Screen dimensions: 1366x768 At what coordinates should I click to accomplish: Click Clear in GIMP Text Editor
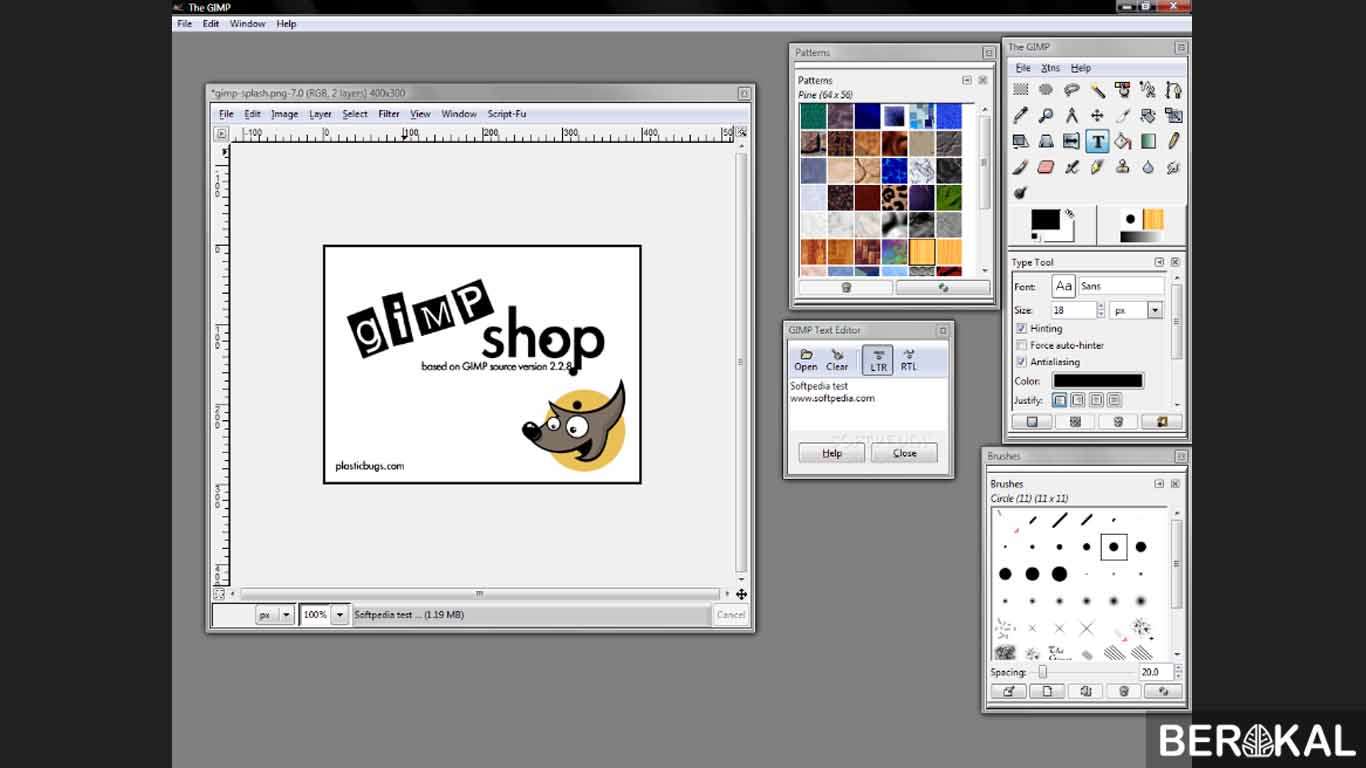click(x=837, y=360)
